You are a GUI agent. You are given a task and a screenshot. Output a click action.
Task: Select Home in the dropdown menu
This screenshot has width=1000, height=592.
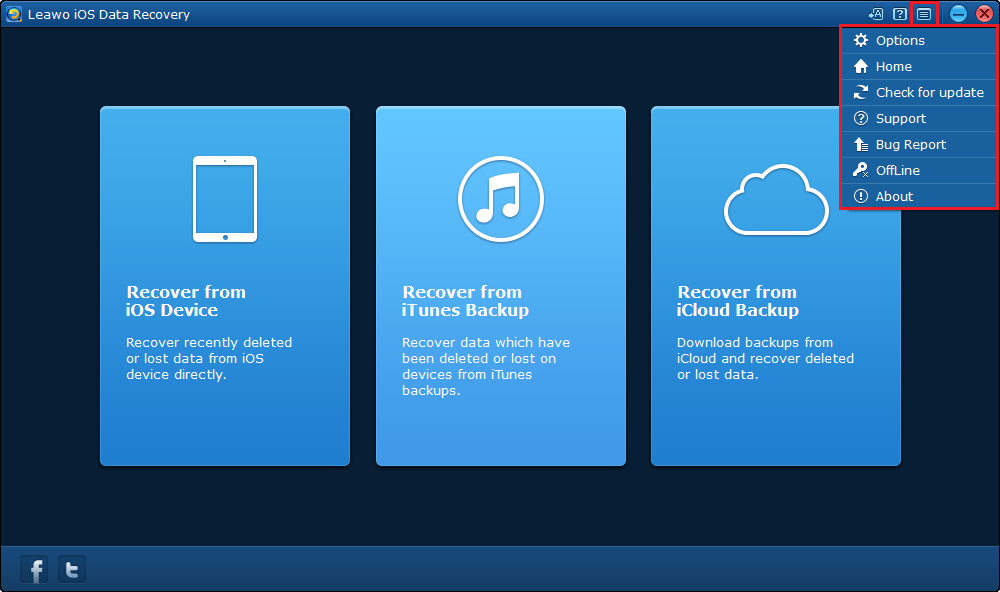pyautogui.click(x=919, y=66)
